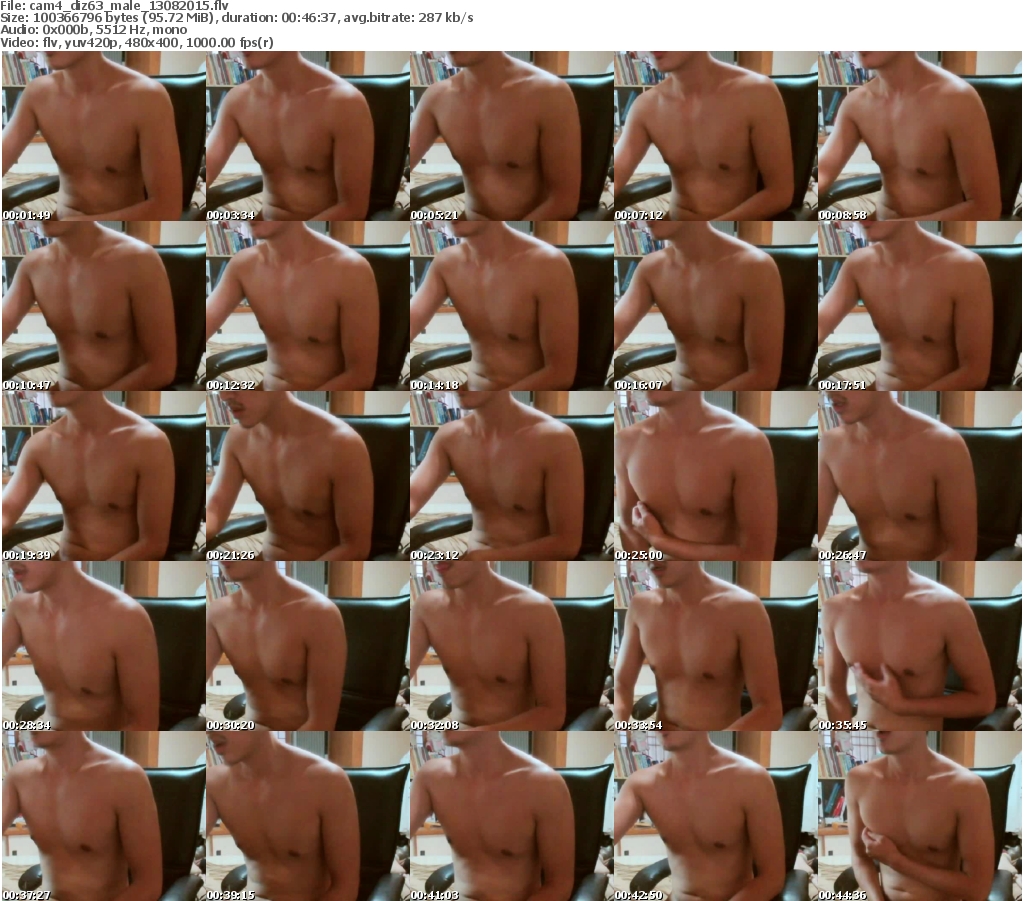Open the frame stamped 00:16:07
The height and width of the screenshot is (901, 1024).
tap(716, 306)
